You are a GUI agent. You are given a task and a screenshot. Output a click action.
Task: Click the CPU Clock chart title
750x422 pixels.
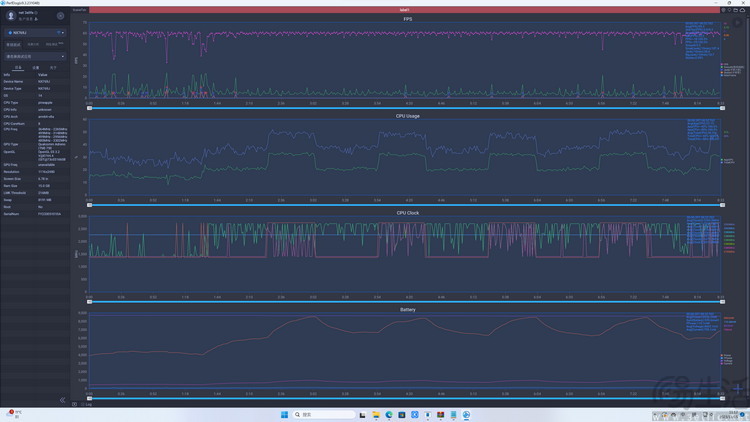408,212
